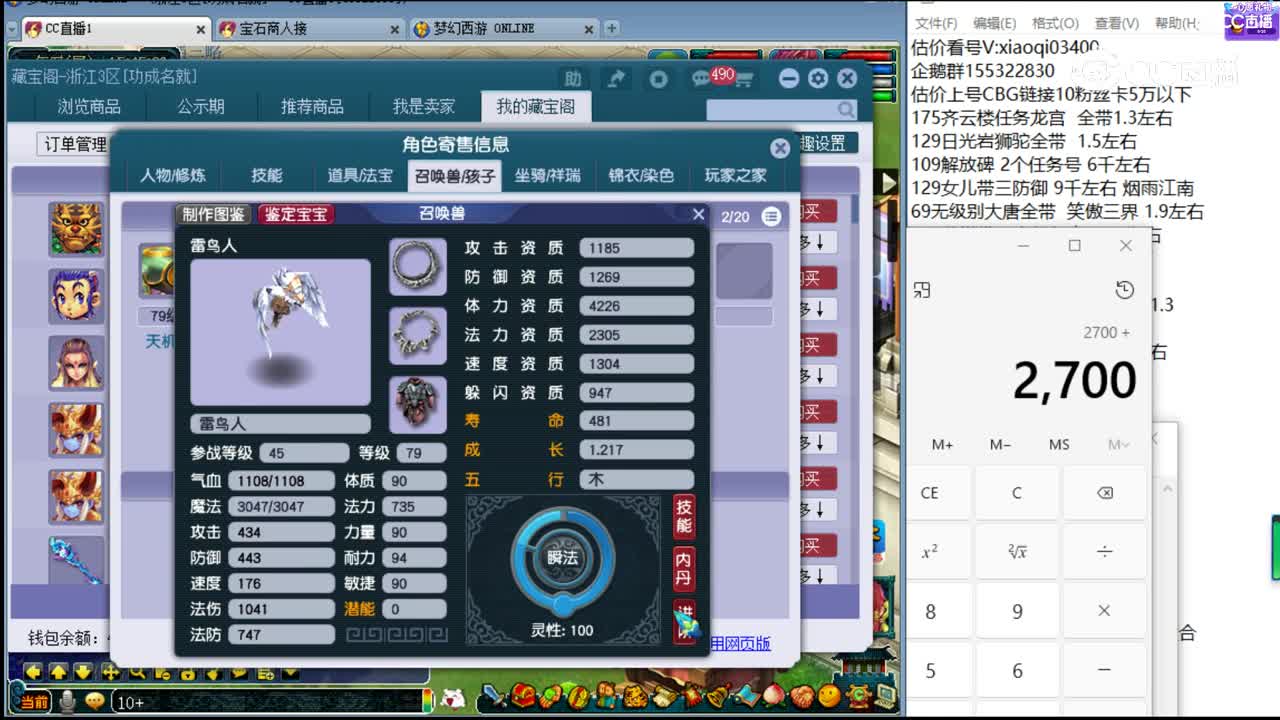
Task: Click the blonde female character avatar in the list
Action: click(x=76, y=362)
